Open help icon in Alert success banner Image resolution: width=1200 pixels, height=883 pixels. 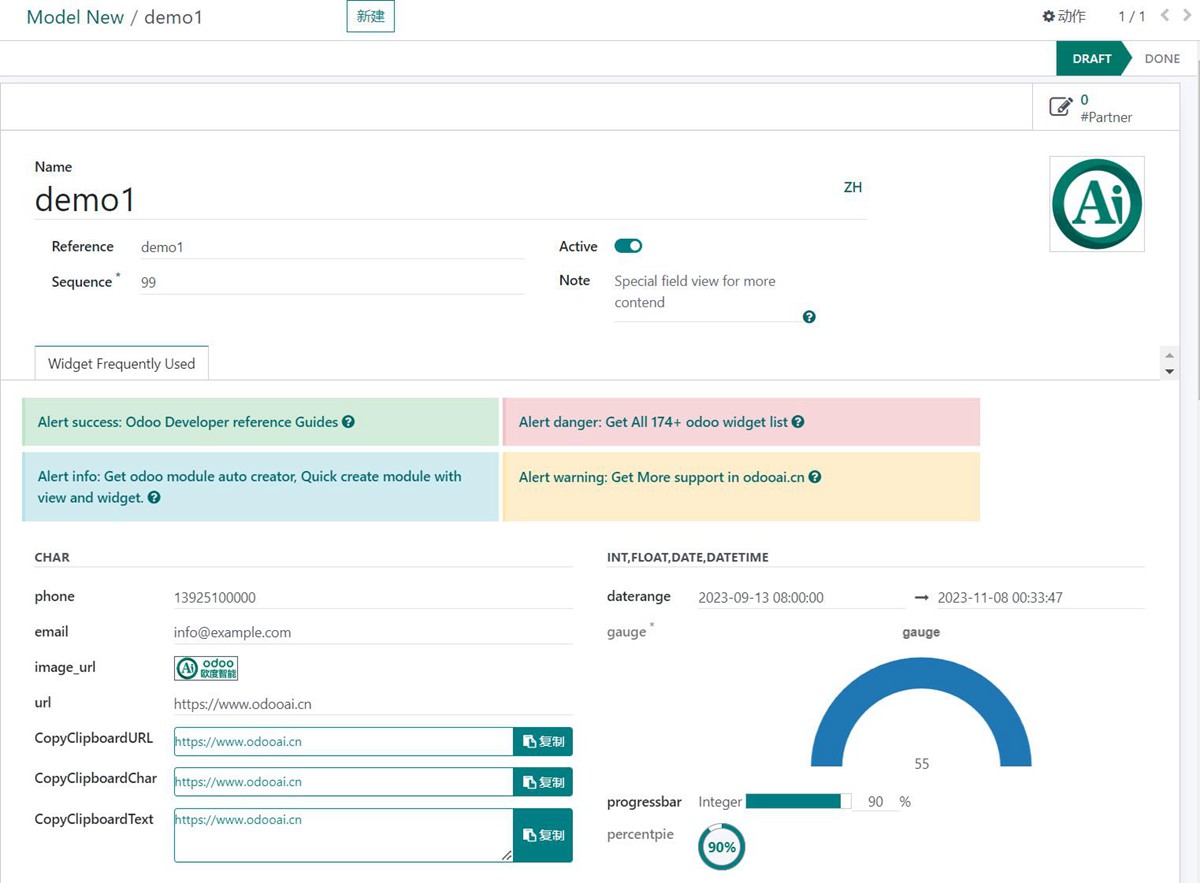(347, 422)
